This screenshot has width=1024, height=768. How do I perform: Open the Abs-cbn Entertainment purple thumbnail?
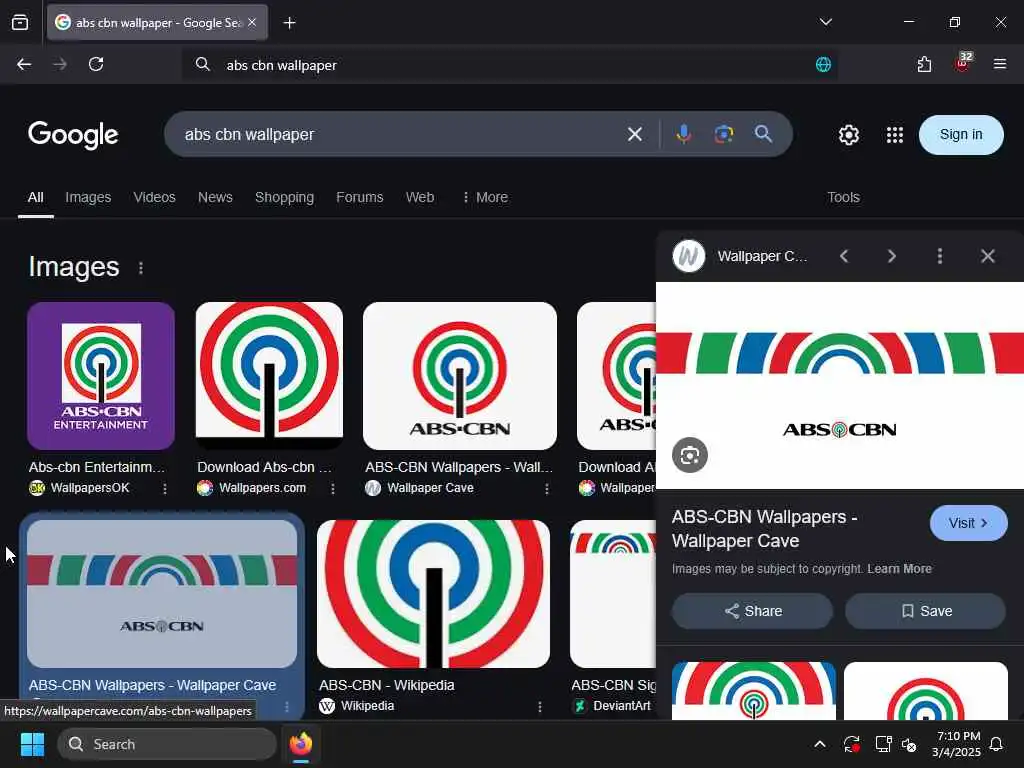(101, 376)
